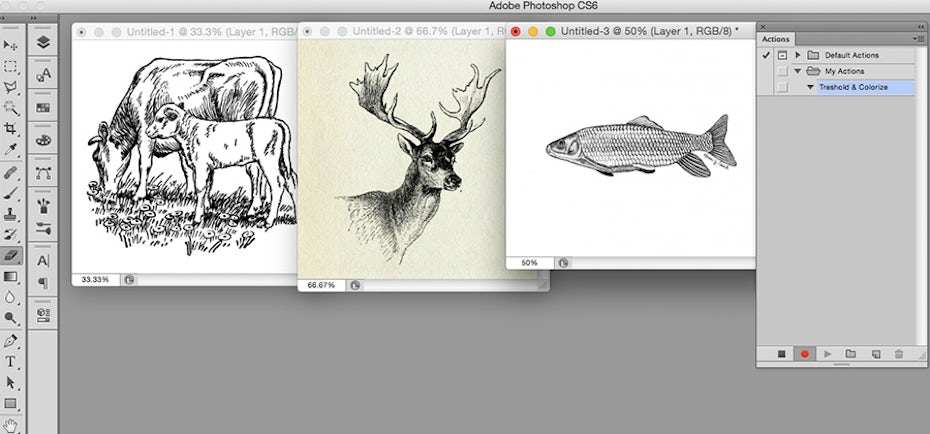This screenshot has width=930, height=434.
Task: Select the Hand tool
Action: tap(11, 424)
